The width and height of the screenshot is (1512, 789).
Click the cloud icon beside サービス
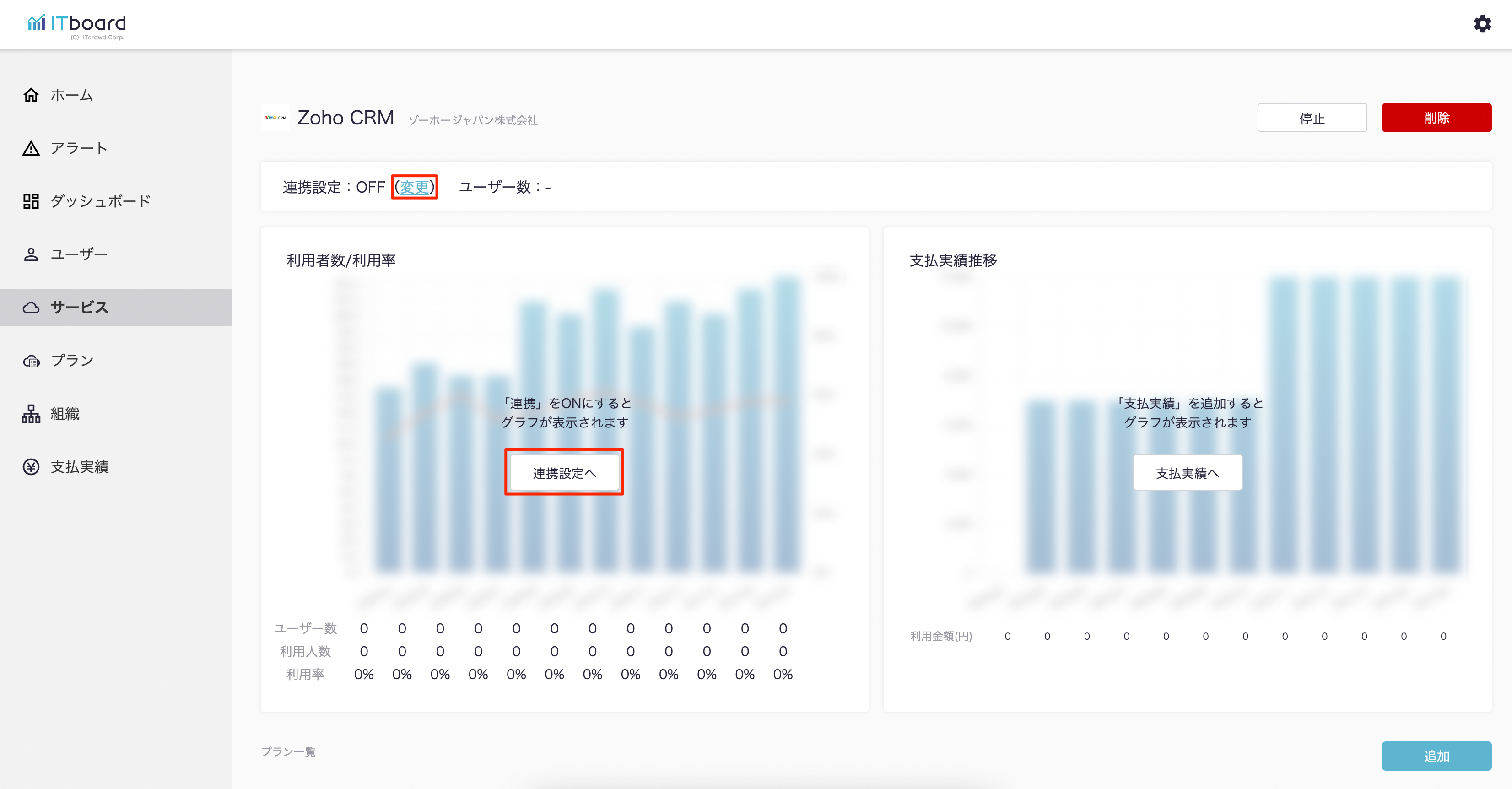pos(31,308)
